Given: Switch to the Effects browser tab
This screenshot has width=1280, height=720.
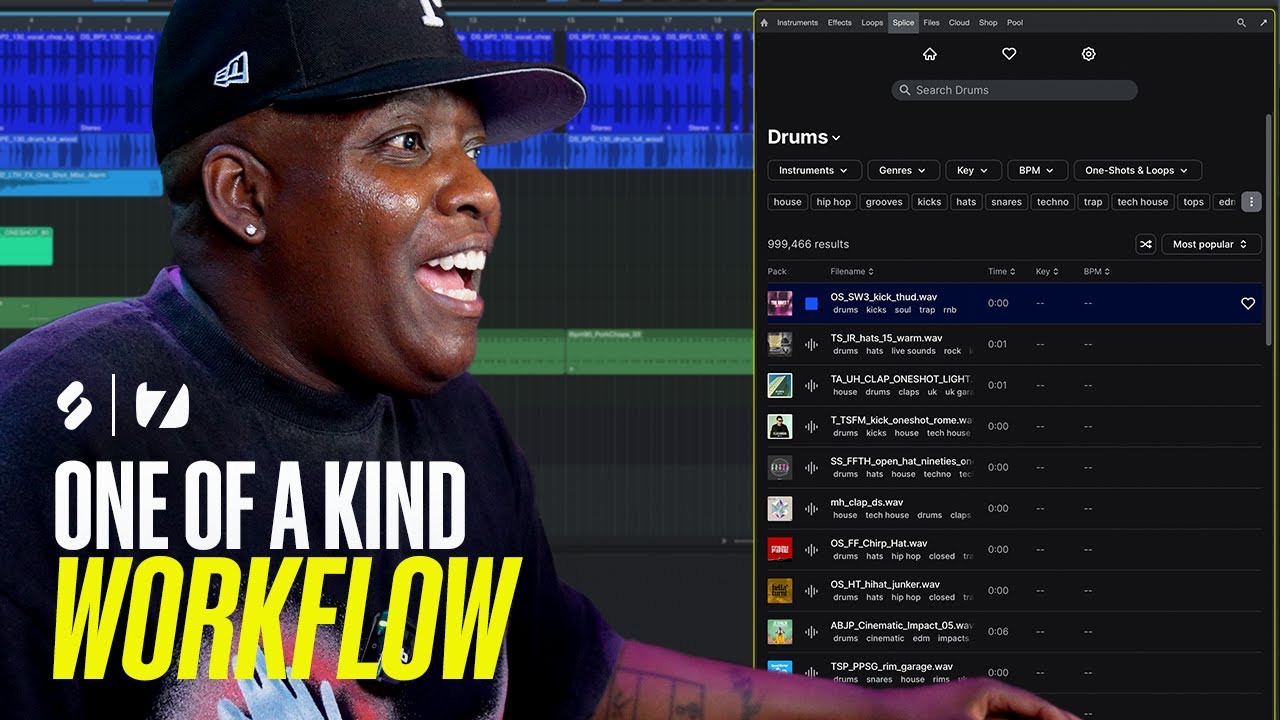Looking at the screenshot, I should (x=840, y=22).
